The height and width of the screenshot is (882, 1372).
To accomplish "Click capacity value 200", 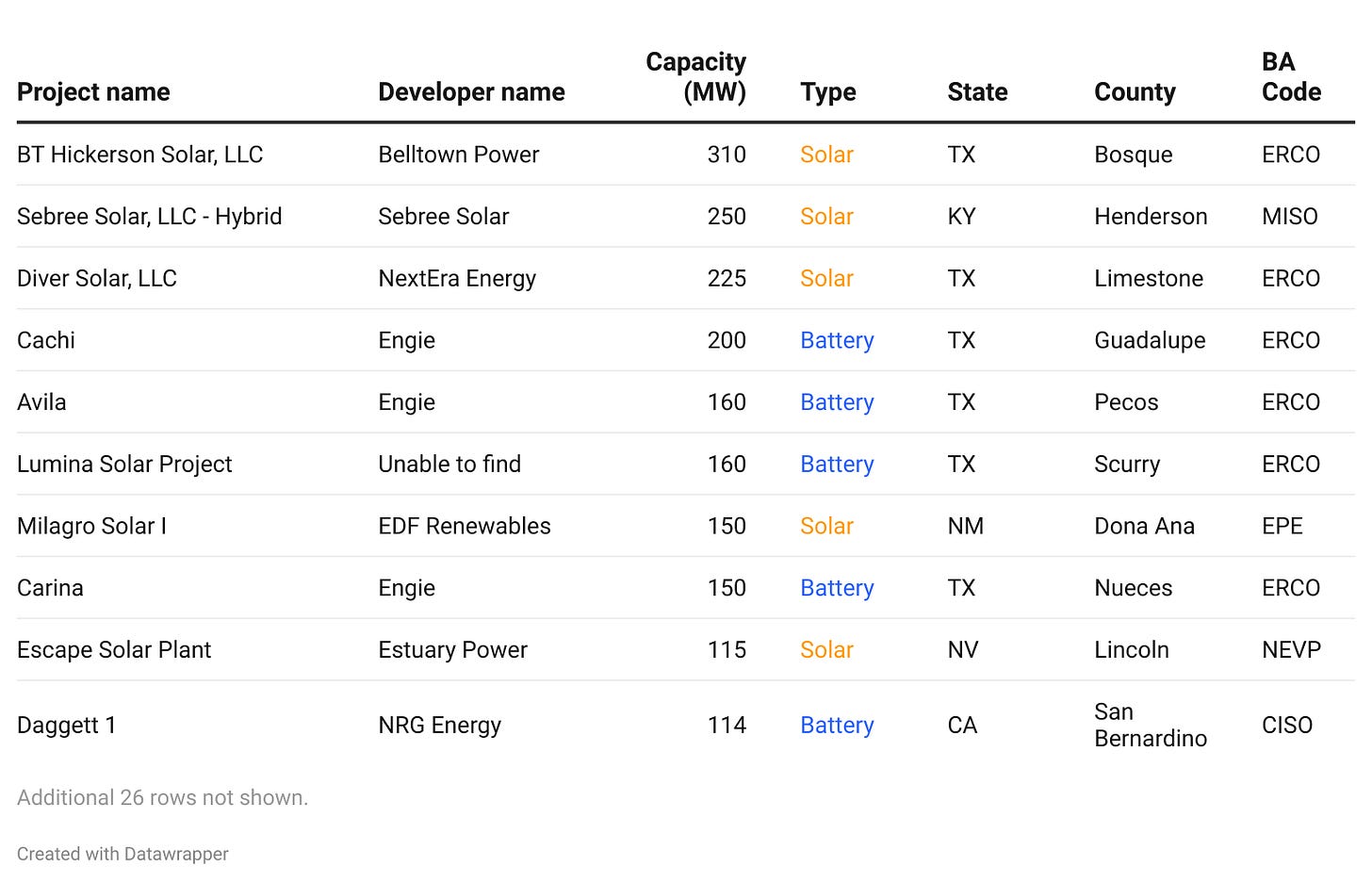I will click(x=727, y=340).
